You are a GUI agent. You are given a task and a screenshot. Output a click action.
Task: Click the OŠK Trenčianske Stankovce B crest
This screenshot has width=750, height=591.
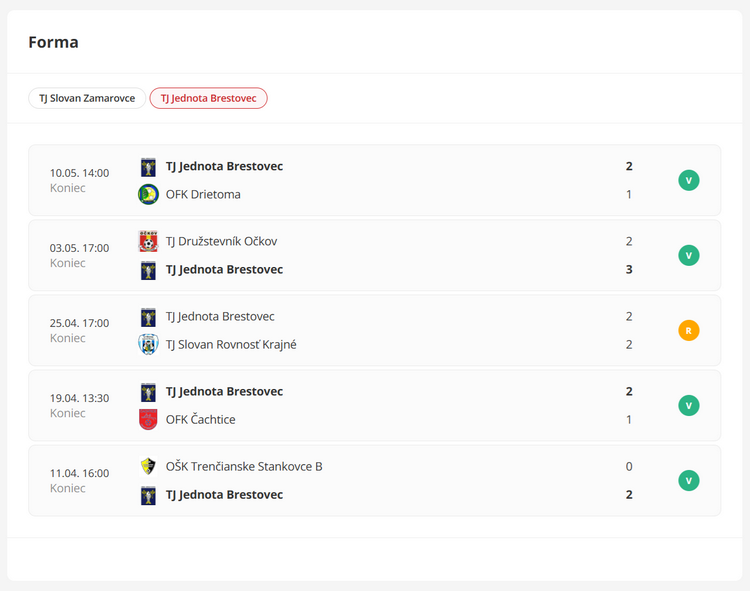[148, 466]
